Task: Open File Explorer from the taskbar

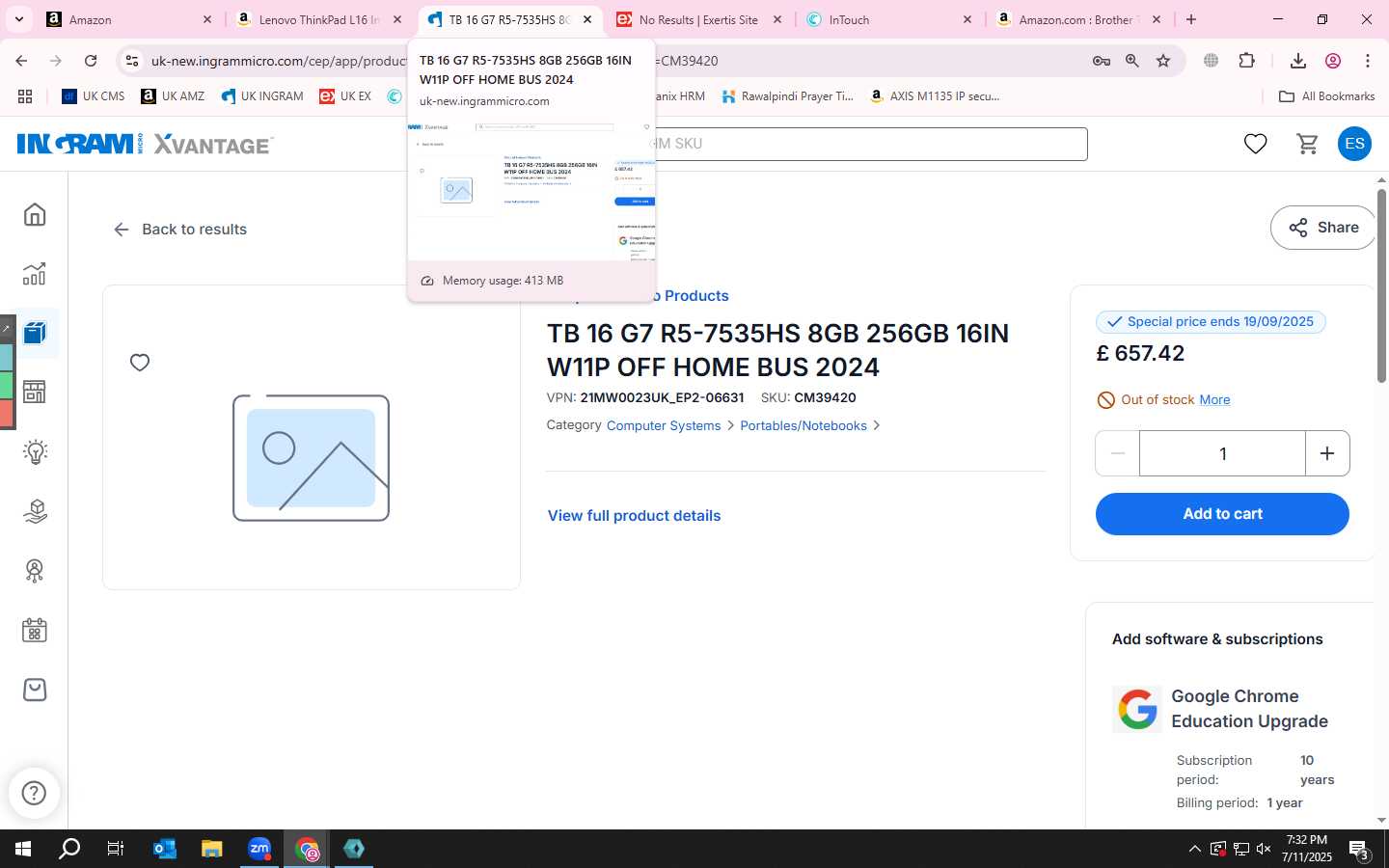Action: click(212, 849)
